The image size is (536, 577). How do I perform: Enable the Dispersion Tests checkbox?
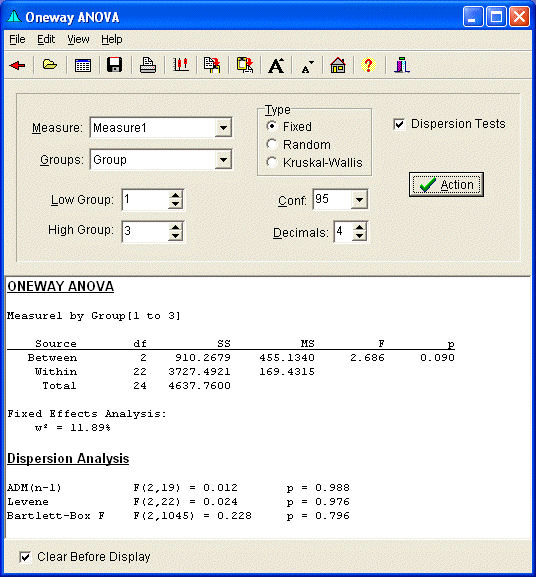pos(399,124)
